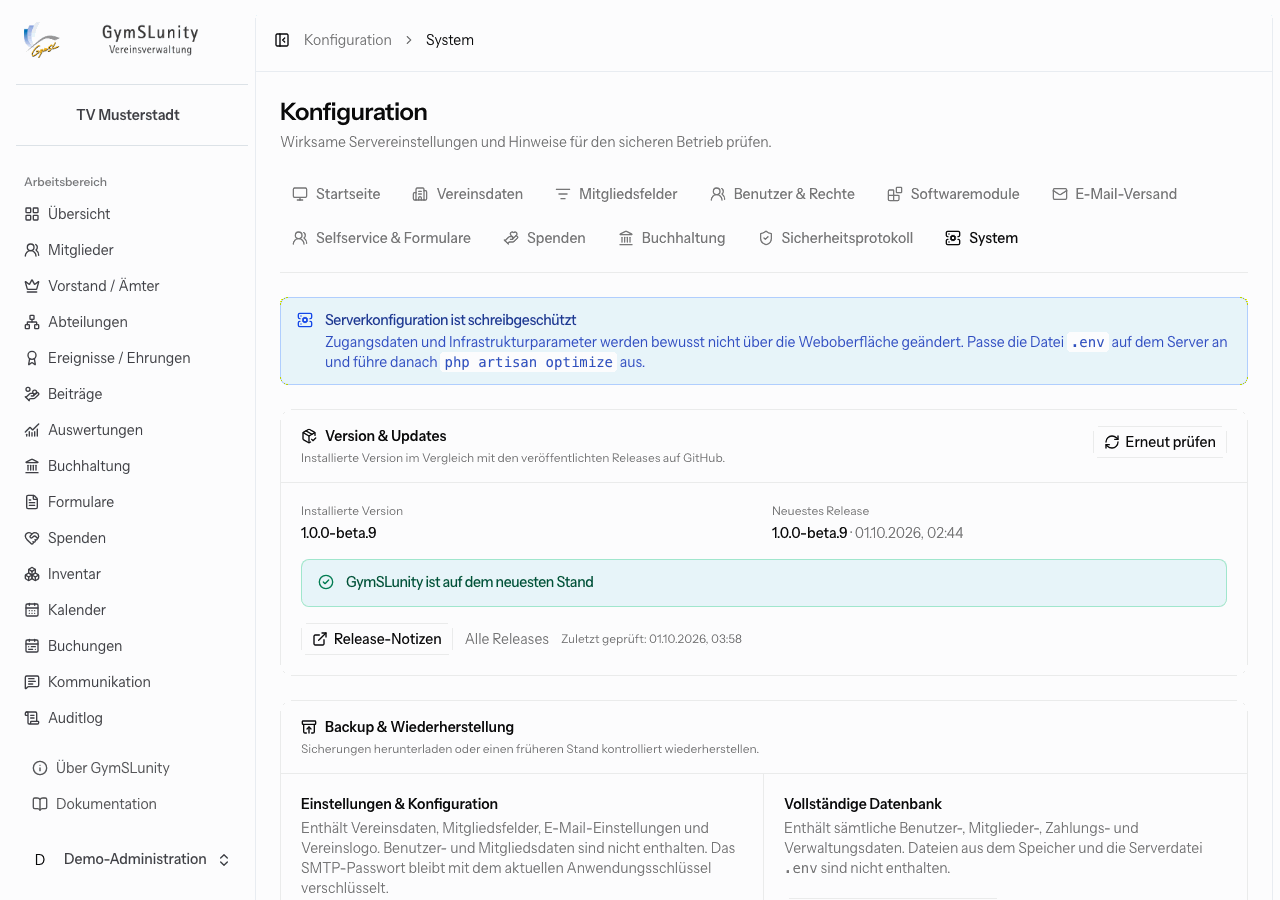This screenshot has height=900, width=1280.
Task: Click 'Zuletzt geprüft: 01.10.2026, 03:58' text
Action: click(651, 639)
